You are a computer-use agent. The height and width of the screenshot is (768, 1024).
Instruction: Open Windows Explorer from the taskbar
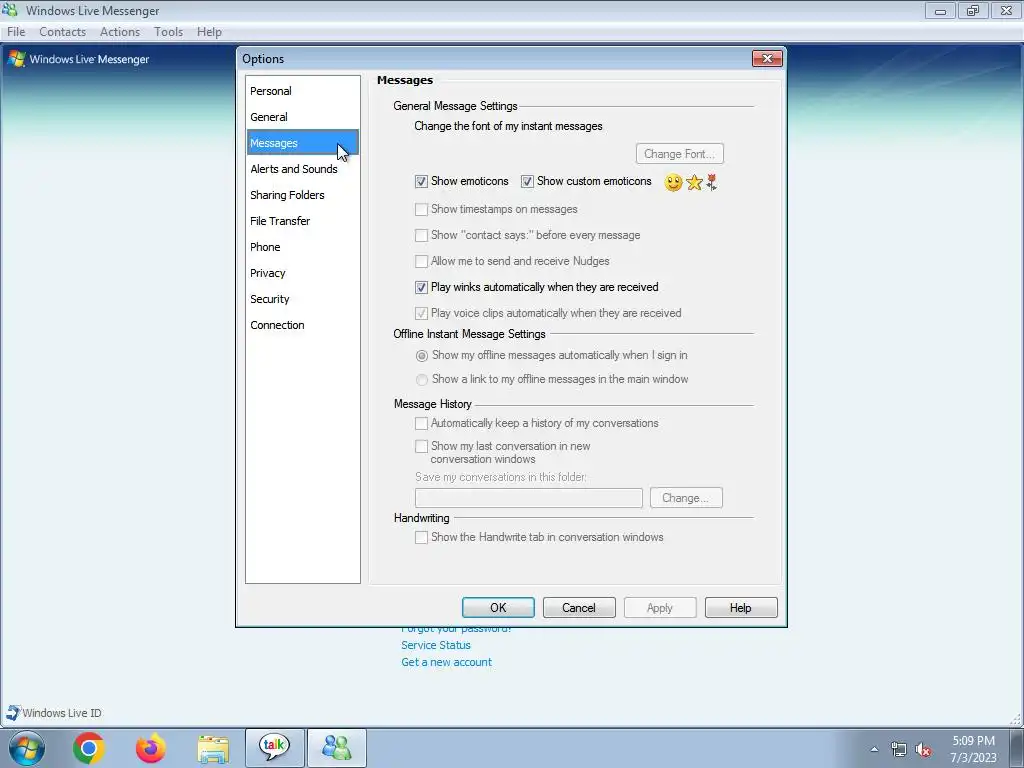point(213,750)
